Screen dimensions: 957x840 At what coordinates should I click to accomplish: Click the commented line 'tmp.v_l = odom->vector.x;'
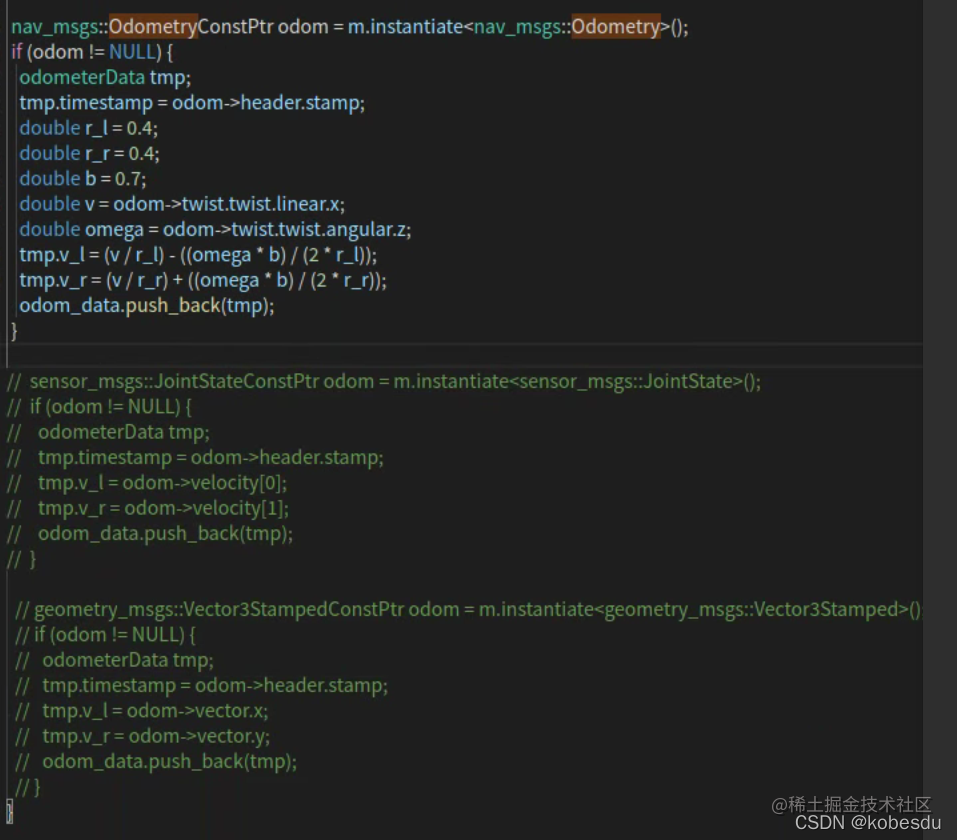point(142,711)
